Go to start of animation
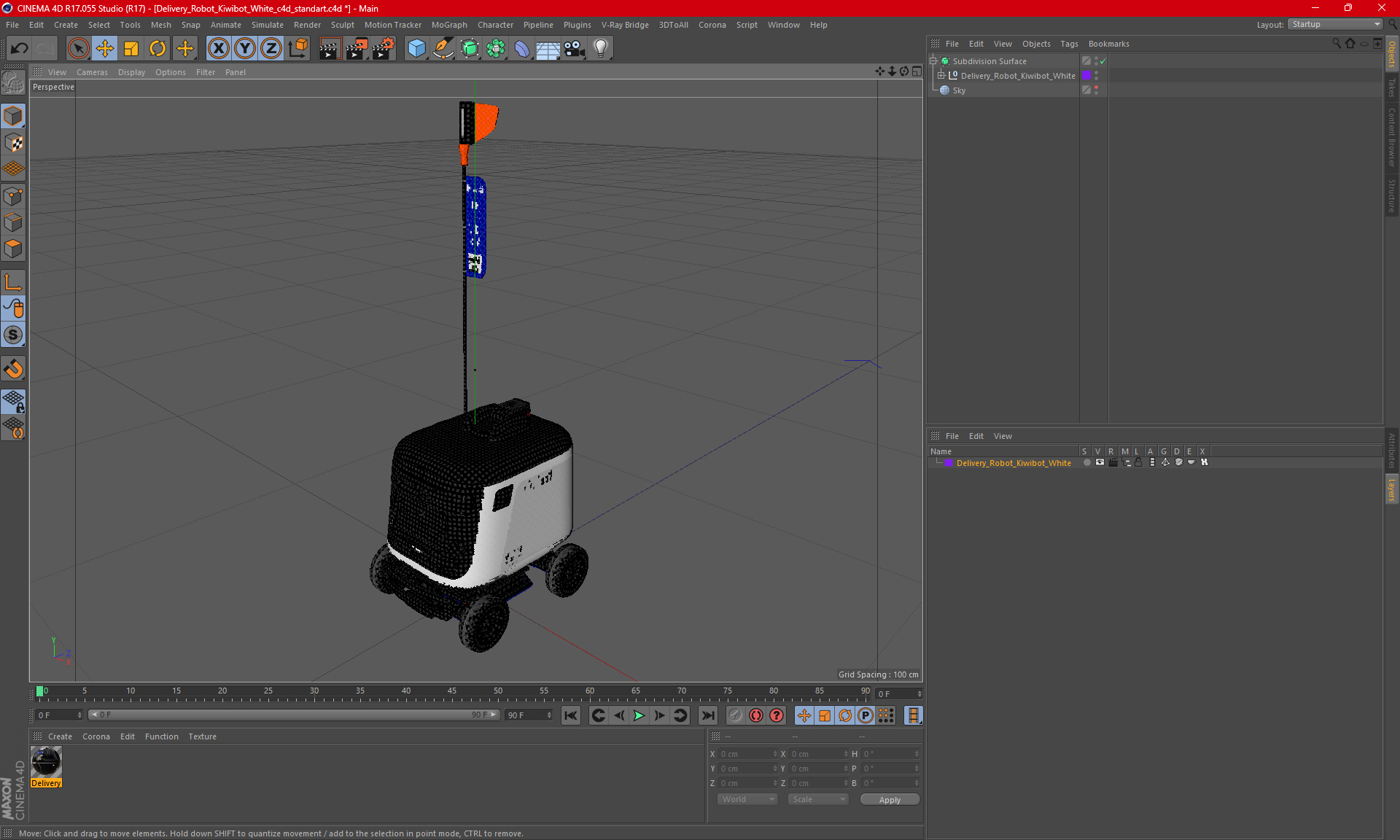1400x840 pixels. click(571, 715)
